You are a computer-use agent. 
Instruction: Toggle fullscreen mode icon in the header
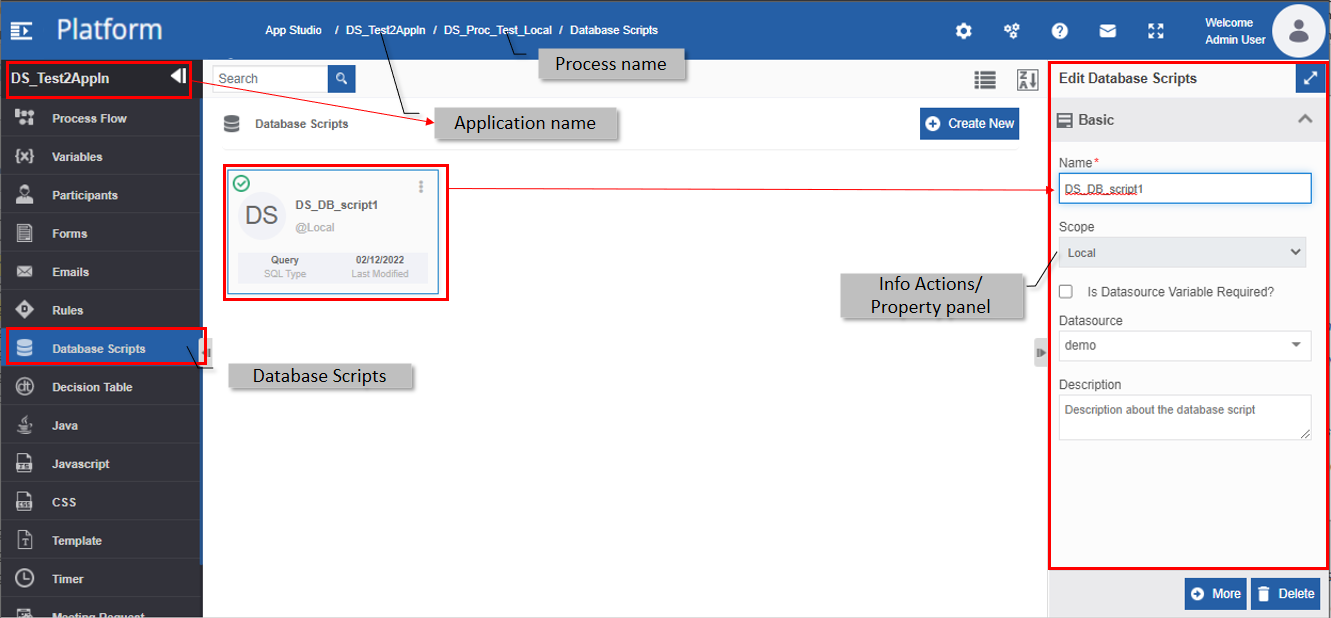click(1156, 31)
